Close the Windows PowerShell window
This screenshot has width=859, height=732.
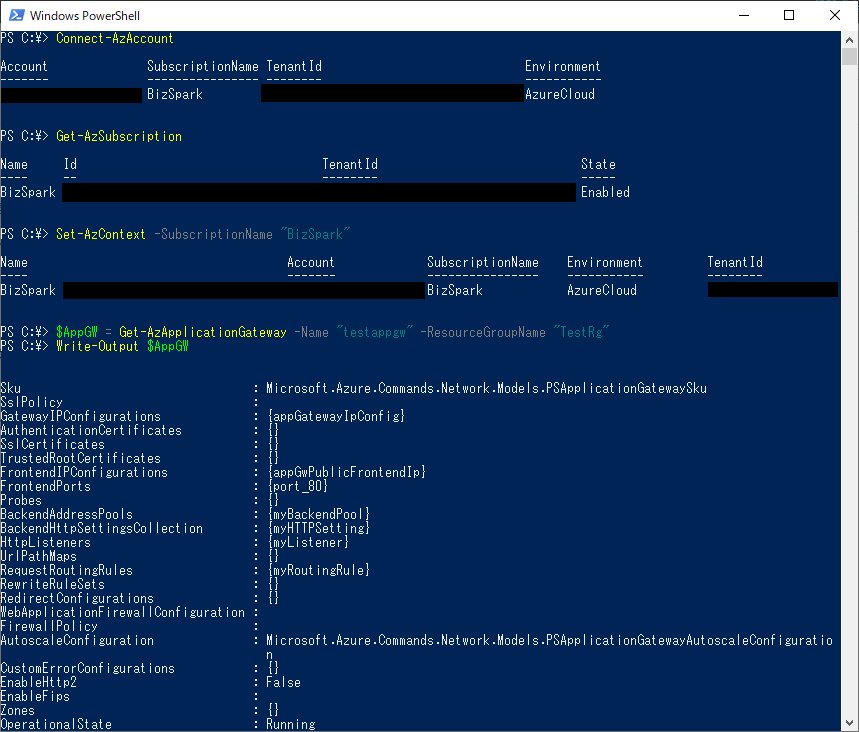point(834,15)
